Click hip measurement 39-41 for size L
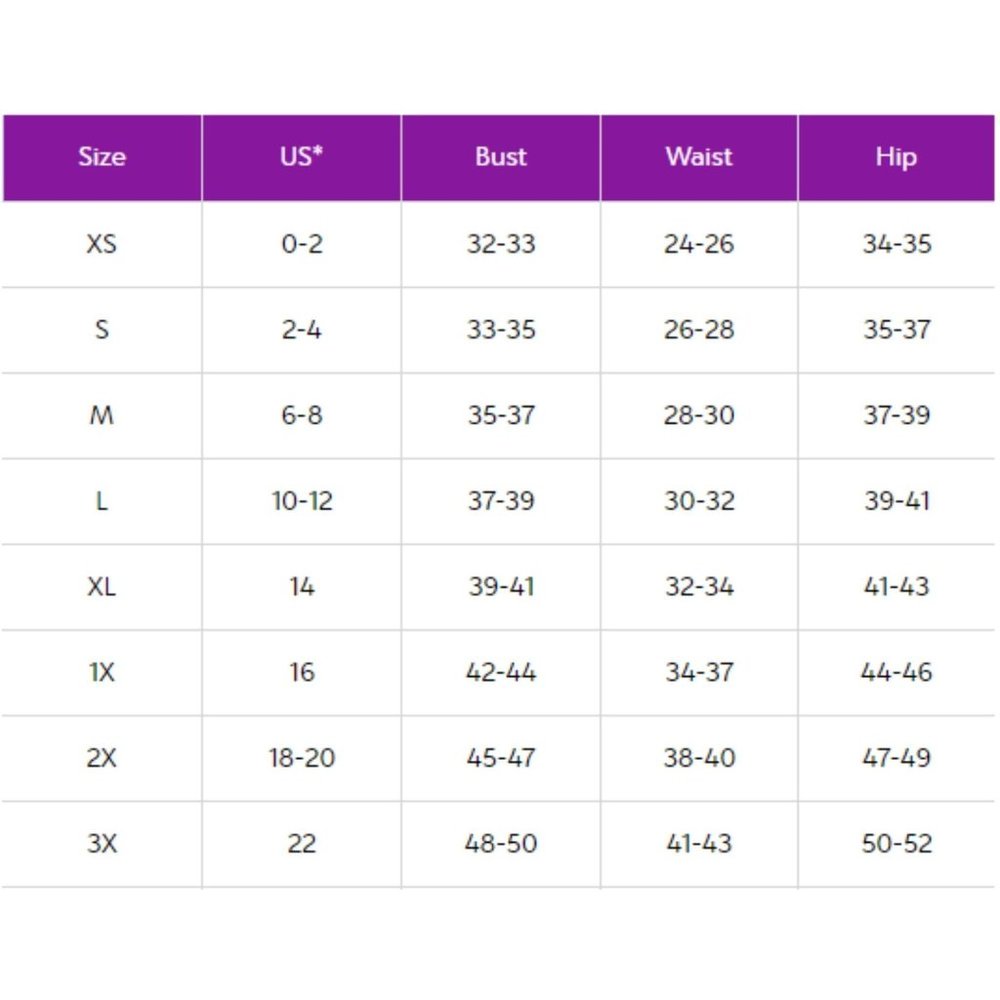The image size is (1000, 1000). (896, 501)
